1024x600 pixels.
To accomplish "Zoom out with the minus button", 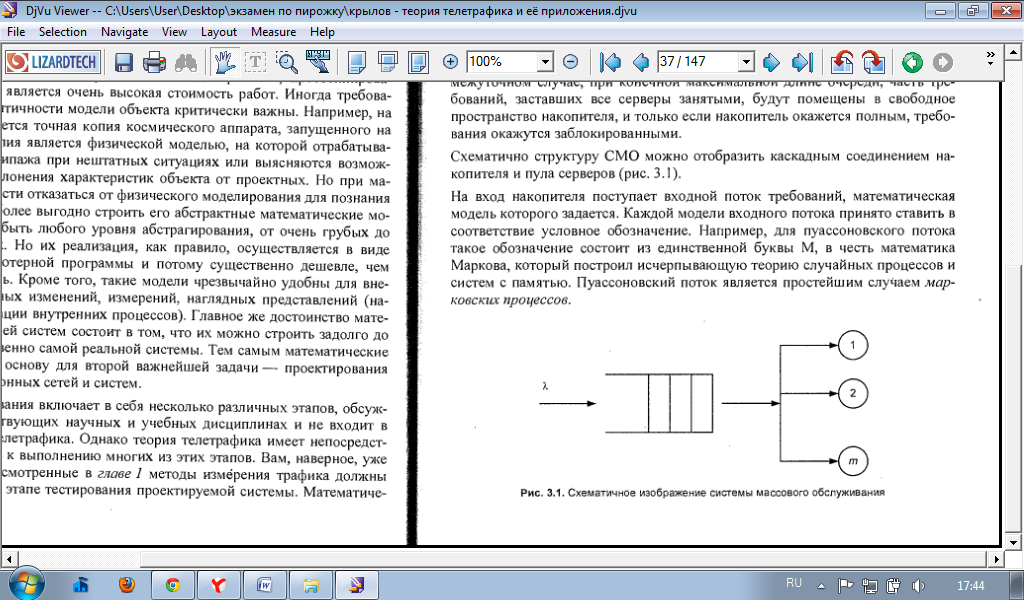I will click(x=570, y=62).
